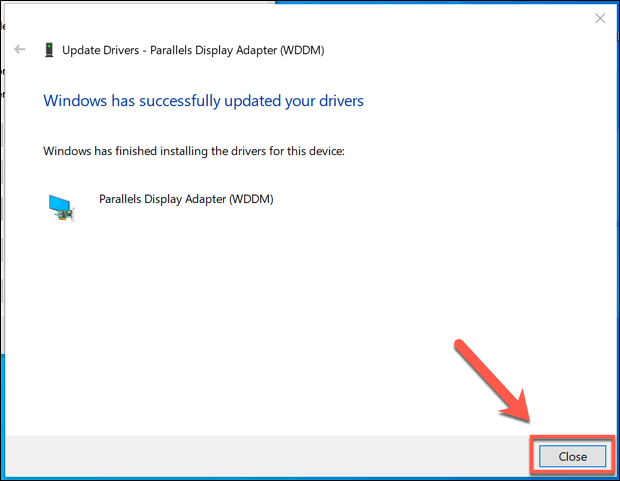Dismiss the dialog with the X button

(600, 18)
